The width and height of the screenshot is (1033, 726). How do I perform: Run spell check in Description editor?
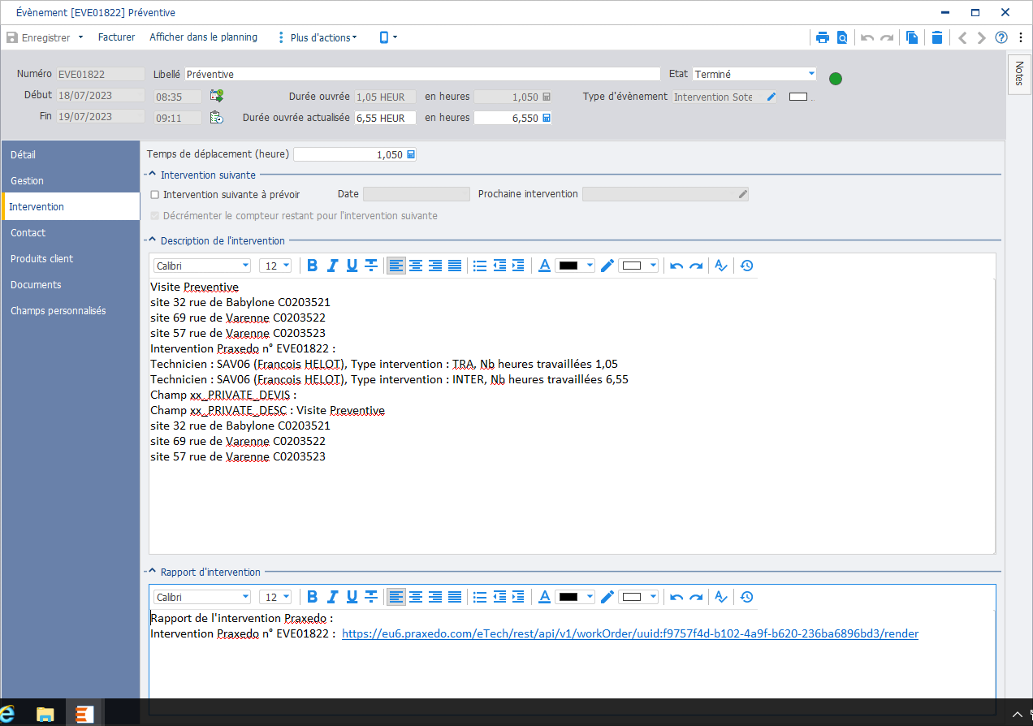(x=721, y=265)
